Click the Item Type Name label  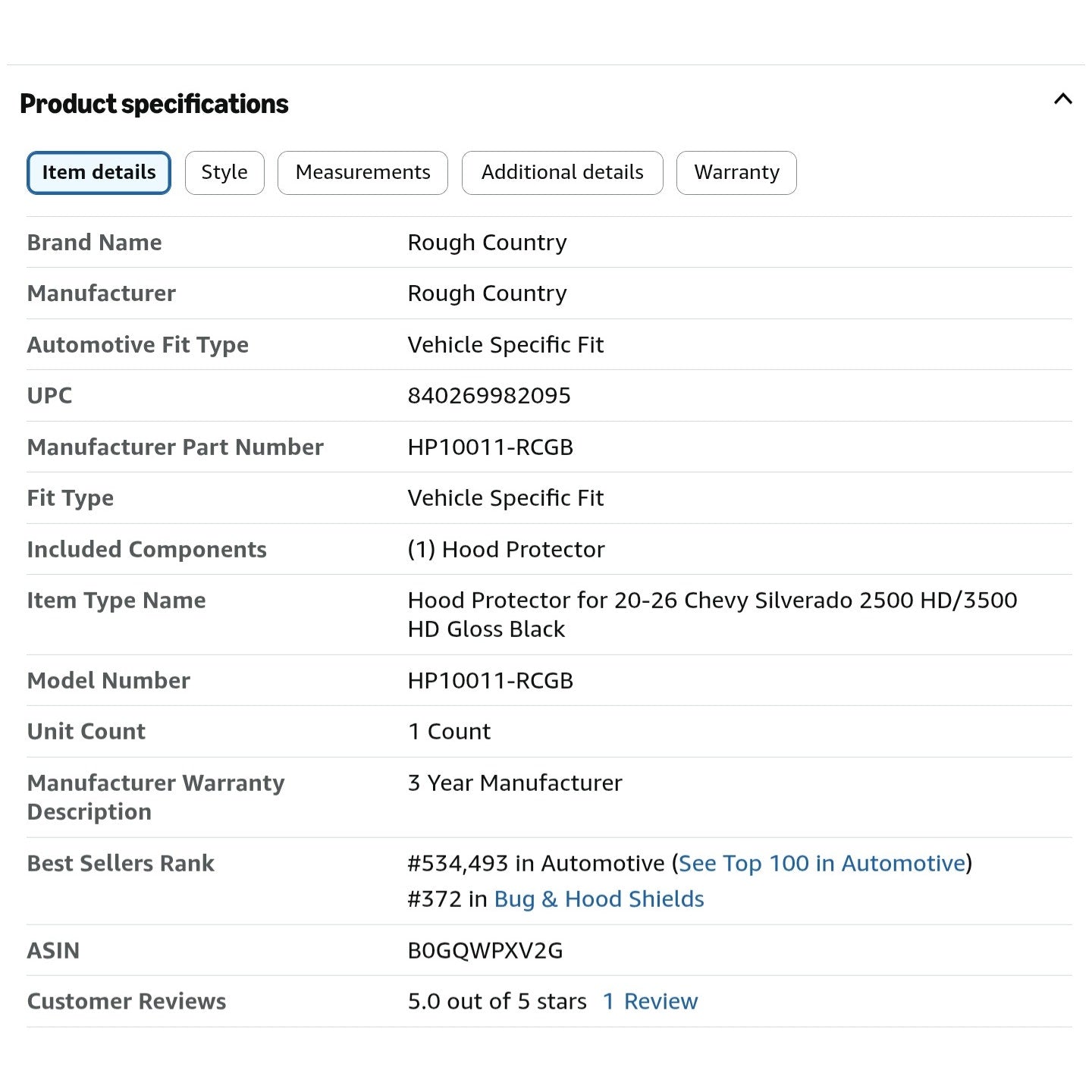coord(116,601)
